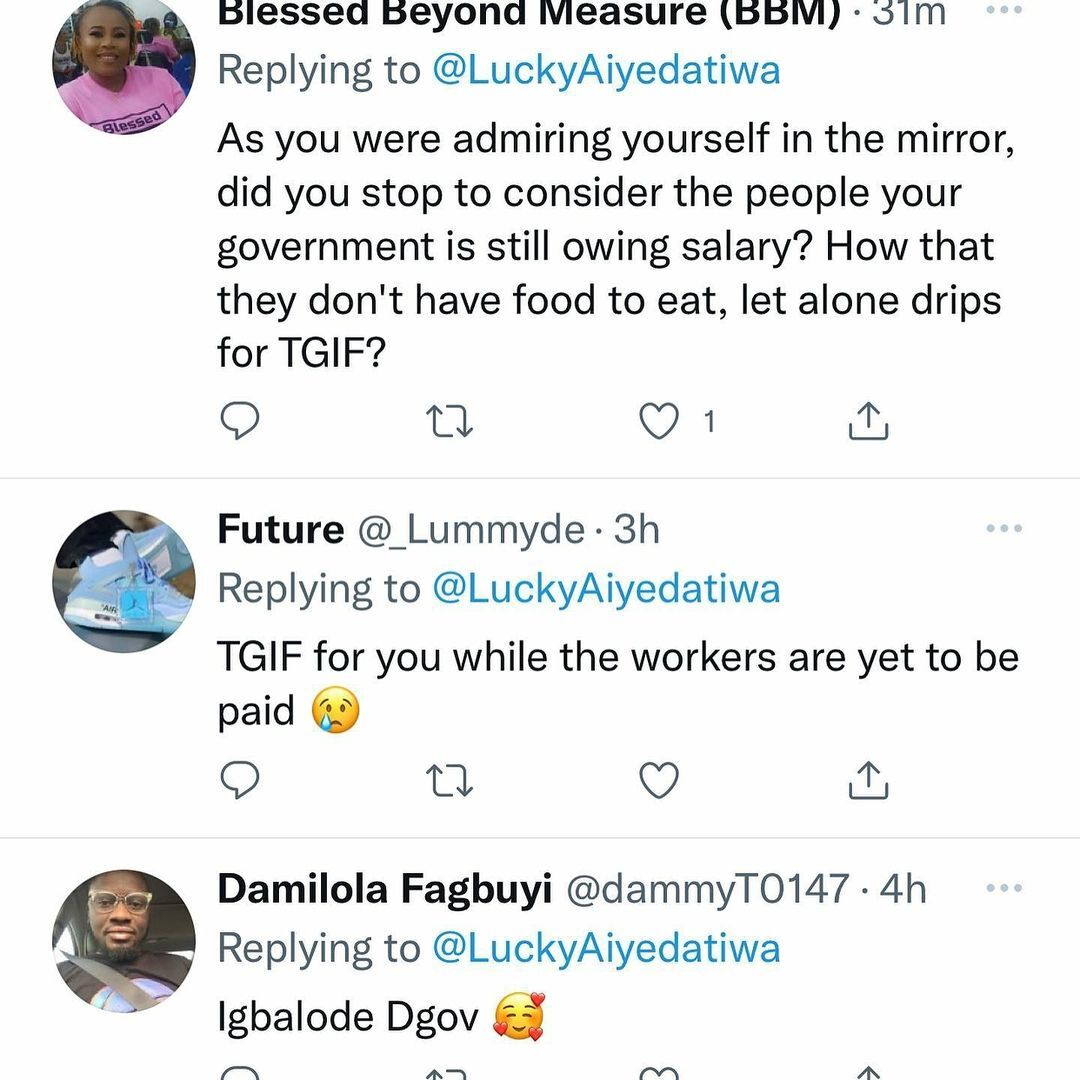Share Future's tweet about workers

868,780
